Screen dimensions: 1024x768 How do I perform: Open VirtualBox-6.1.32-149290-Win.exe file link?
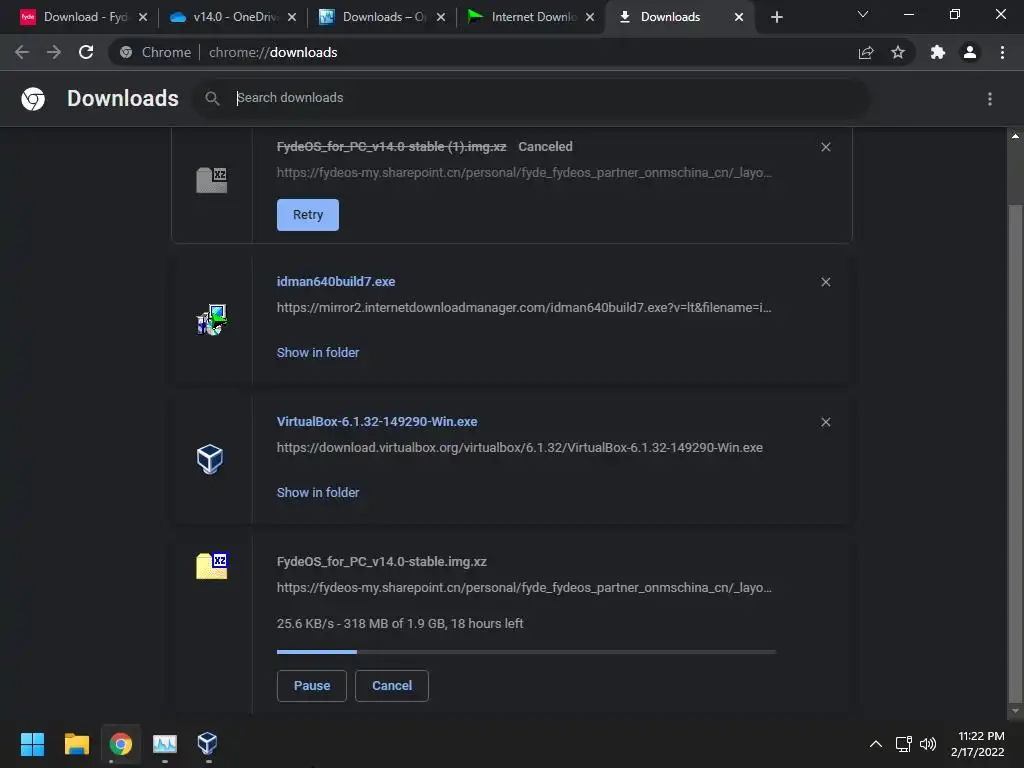pos(377,422)
